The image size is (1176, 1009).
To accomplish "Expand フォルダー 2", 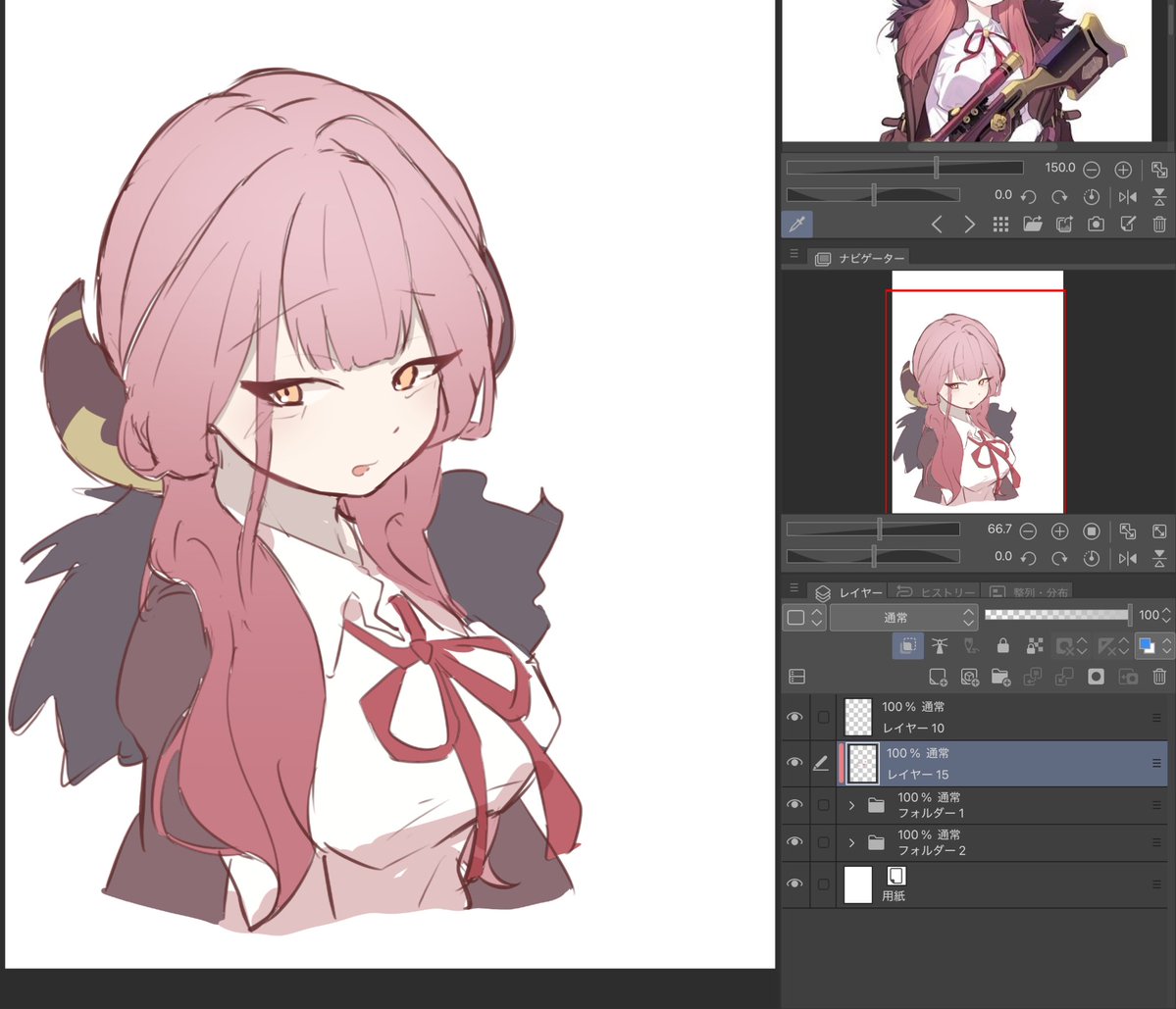I will tap(851, 843).
